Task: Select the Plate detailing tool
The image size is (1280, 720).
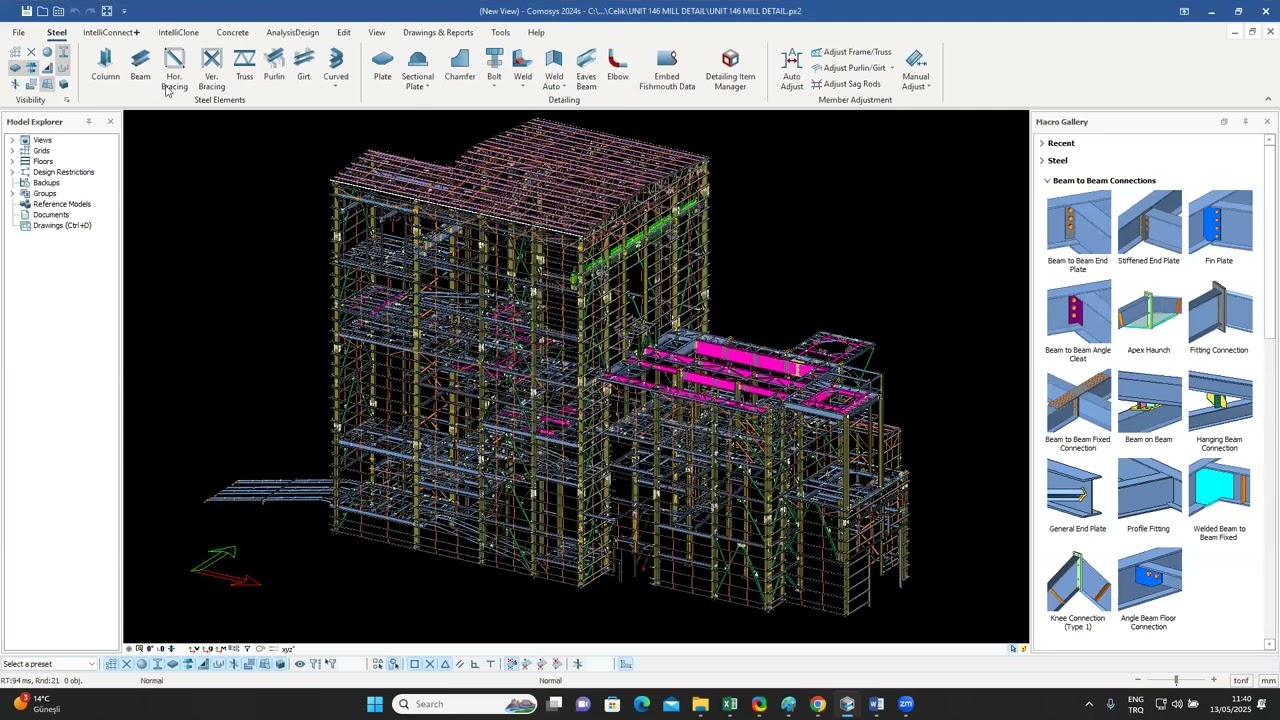Action: point(382,66)
